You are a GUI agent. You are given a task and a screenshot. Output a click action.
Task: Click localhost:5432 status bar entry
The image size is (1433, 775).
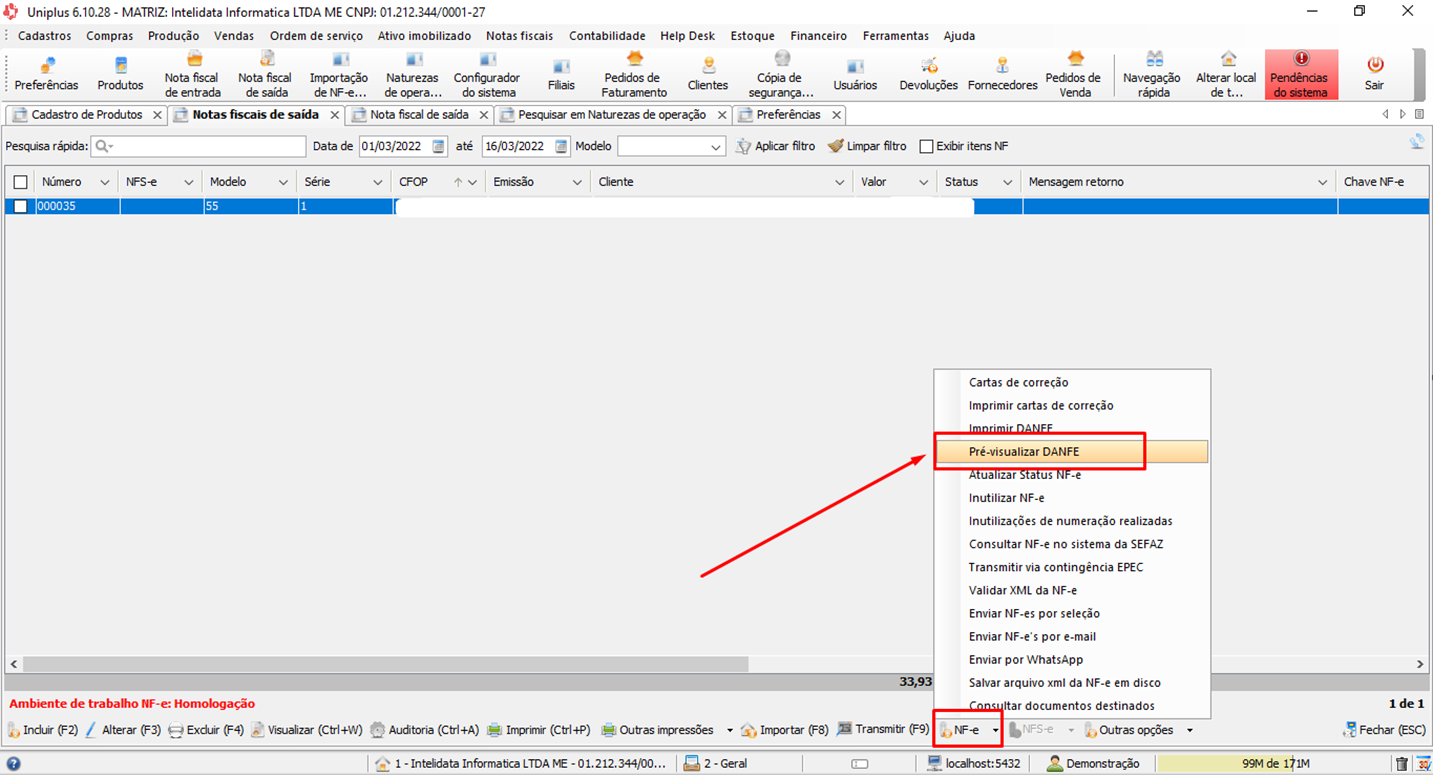pyautogui.click(x=975, y=764)
